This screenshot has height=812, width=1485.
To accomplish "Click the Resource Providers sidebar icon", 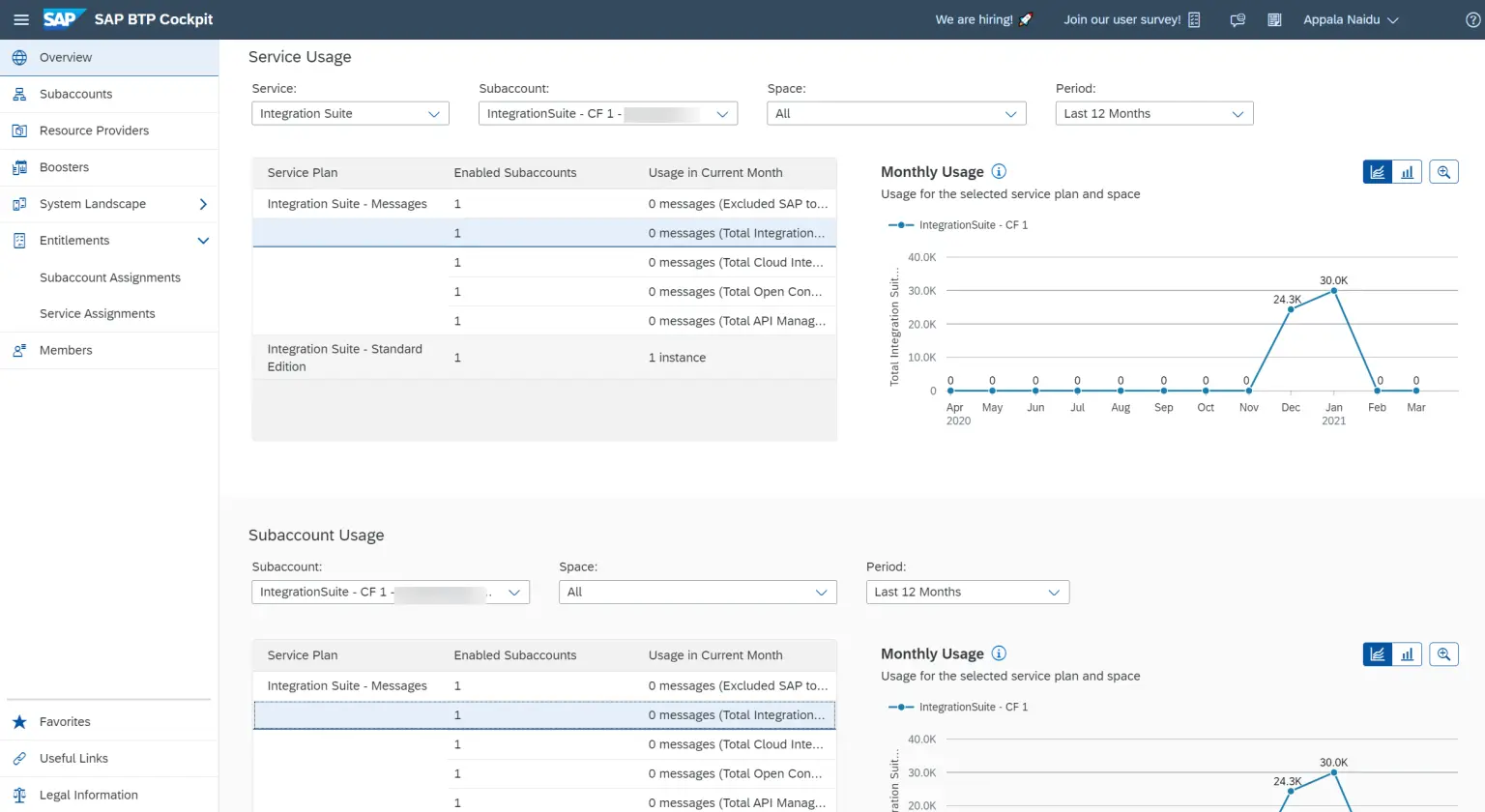I will point(19,130).
